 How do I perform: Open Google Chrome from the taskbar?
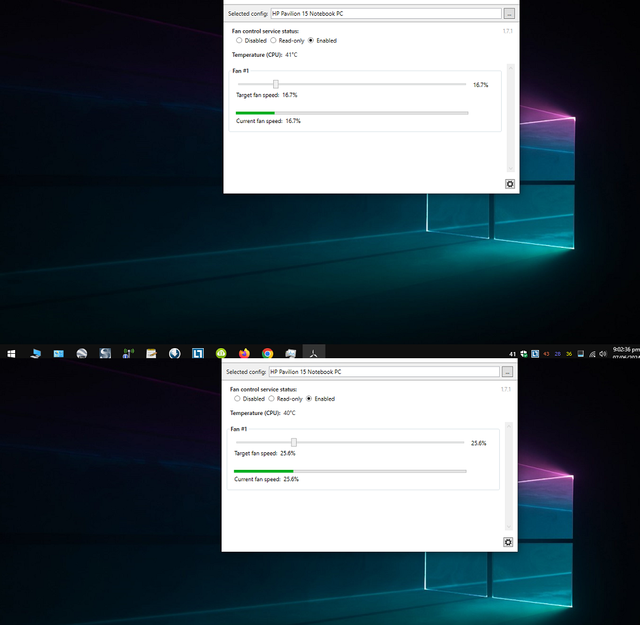pyautogui.click(x=267, y=353)
